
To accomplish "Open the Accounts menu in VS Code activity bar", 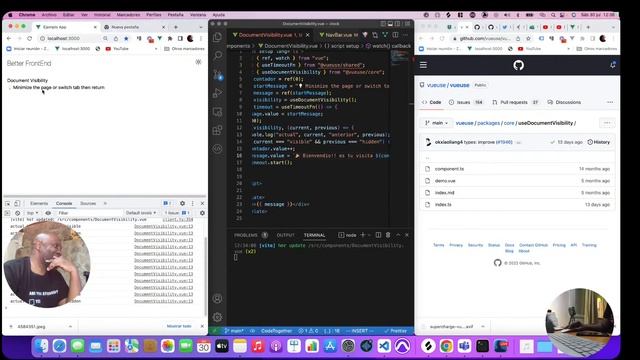I will (x=218, y=298).
